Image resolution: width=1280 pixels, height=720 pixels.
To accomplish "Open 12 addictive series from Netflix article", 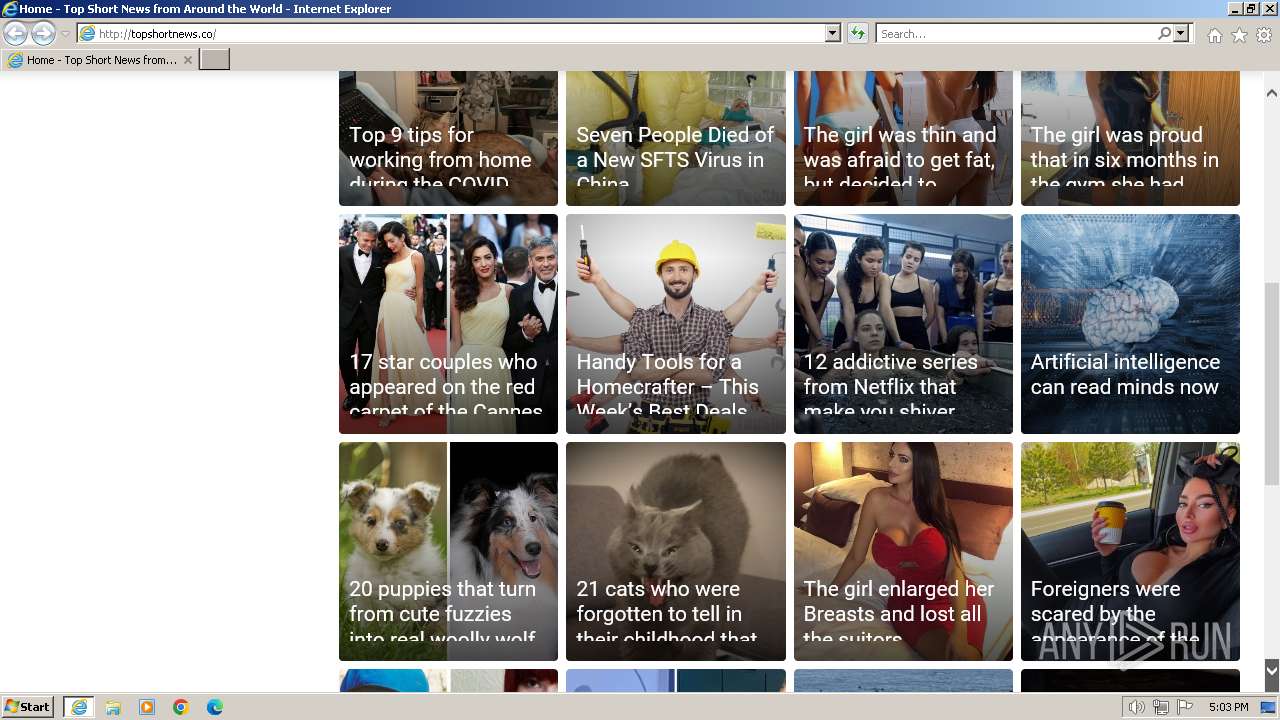I will point(903,324).
